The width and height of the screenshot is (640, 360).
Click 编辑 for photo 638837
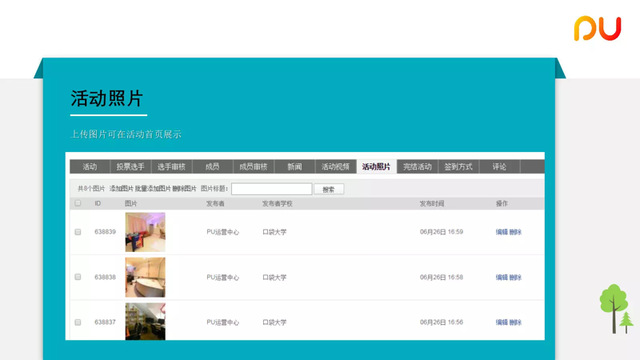pyautogui.click(x=502, y=322)
